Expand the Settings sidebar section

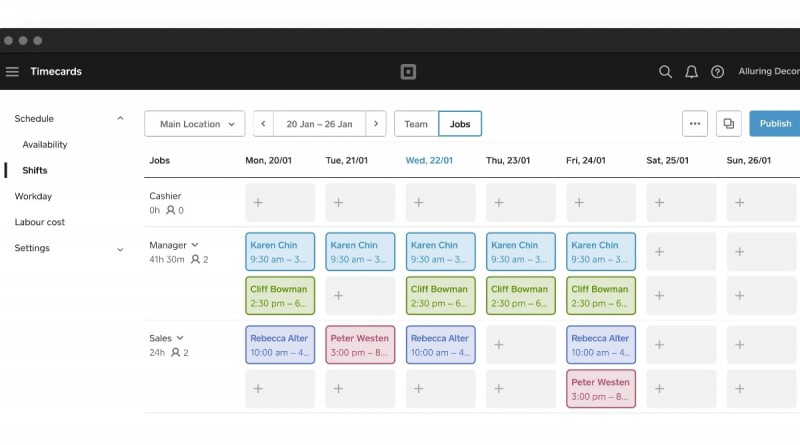[120, 249]
